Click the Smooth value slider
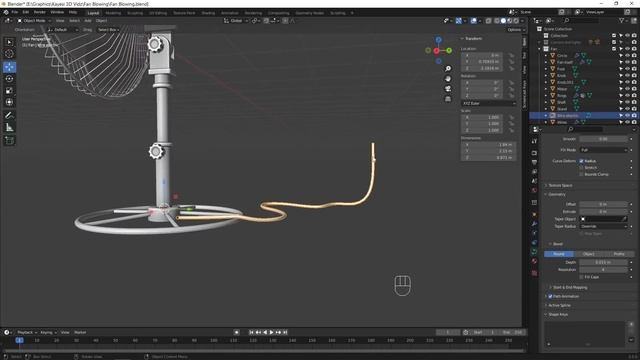This screenshot has width=640, height=360. point(603,139)
